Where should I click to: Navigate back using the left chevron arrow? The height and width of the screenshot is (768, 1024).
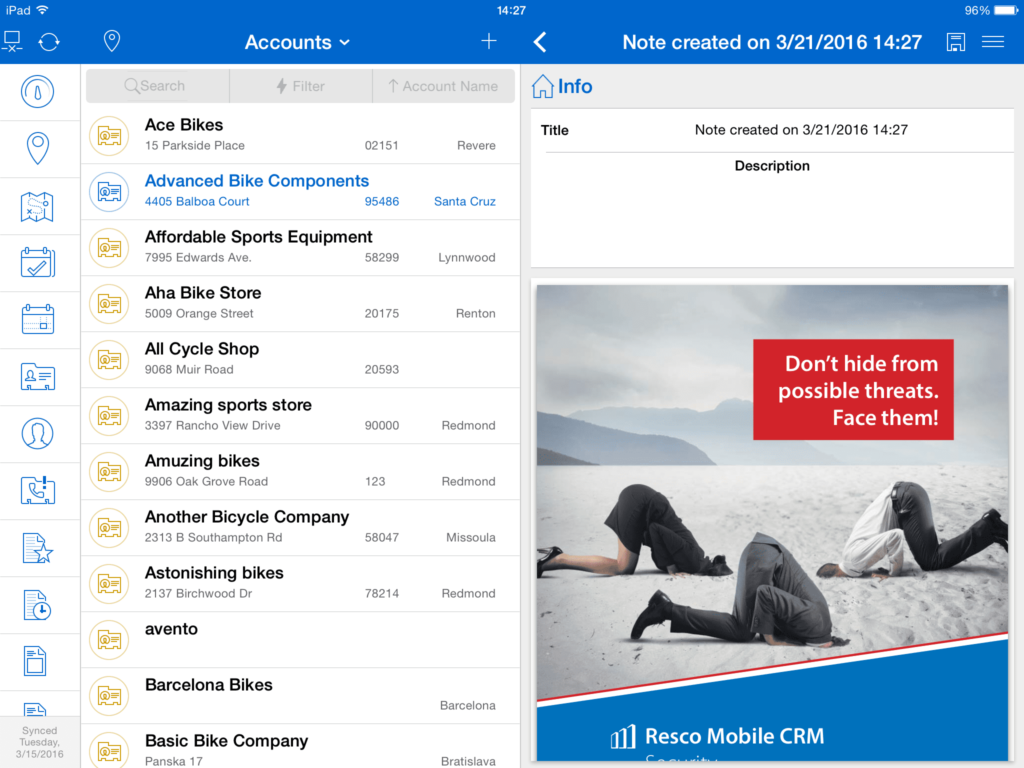539,41
